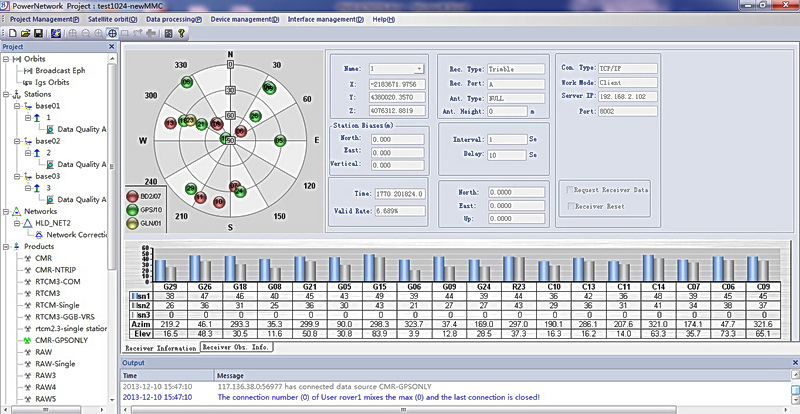
Task: Select the crosshair target tool in toolbar
Action: tap(112, 33)
